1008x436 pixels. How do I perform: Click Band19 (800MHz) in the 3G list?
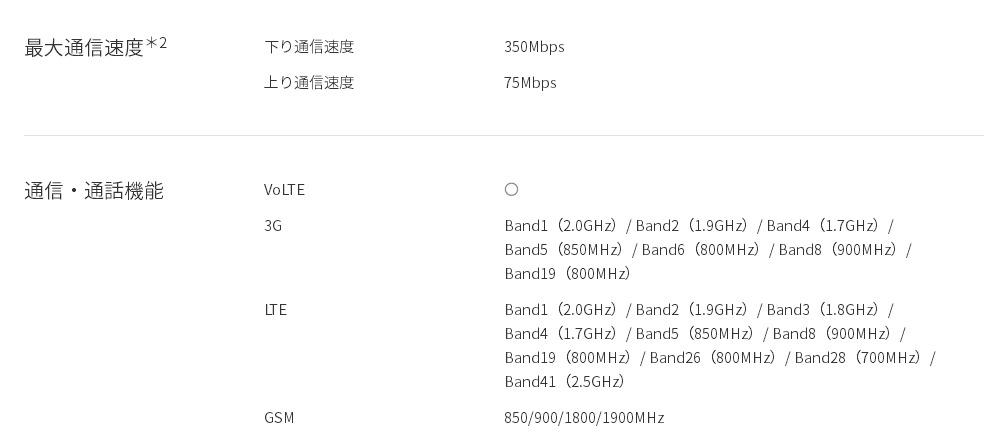[x=569, y=274]
